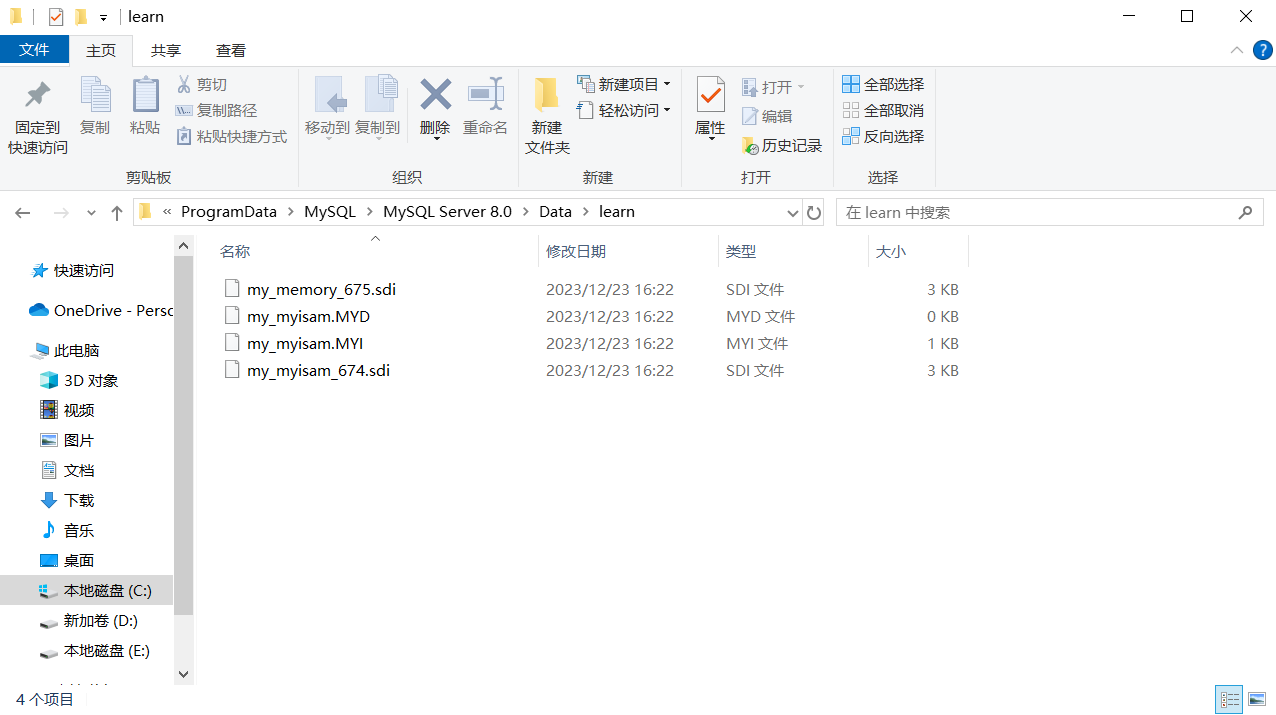The image size is (1276, 715).
Task: Switch to large icons view layout
Action: pos(1258,700)
